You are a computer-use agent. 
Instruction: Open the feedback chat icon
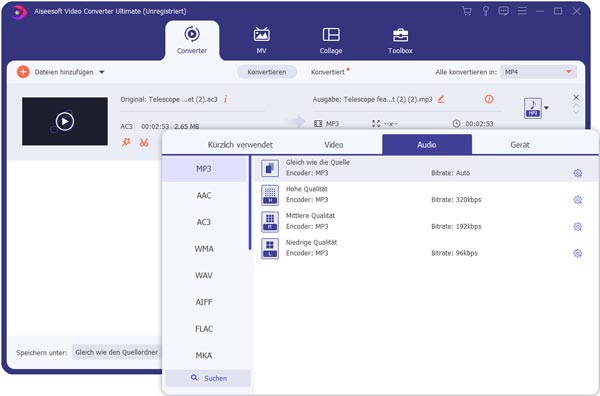(504, 11)
